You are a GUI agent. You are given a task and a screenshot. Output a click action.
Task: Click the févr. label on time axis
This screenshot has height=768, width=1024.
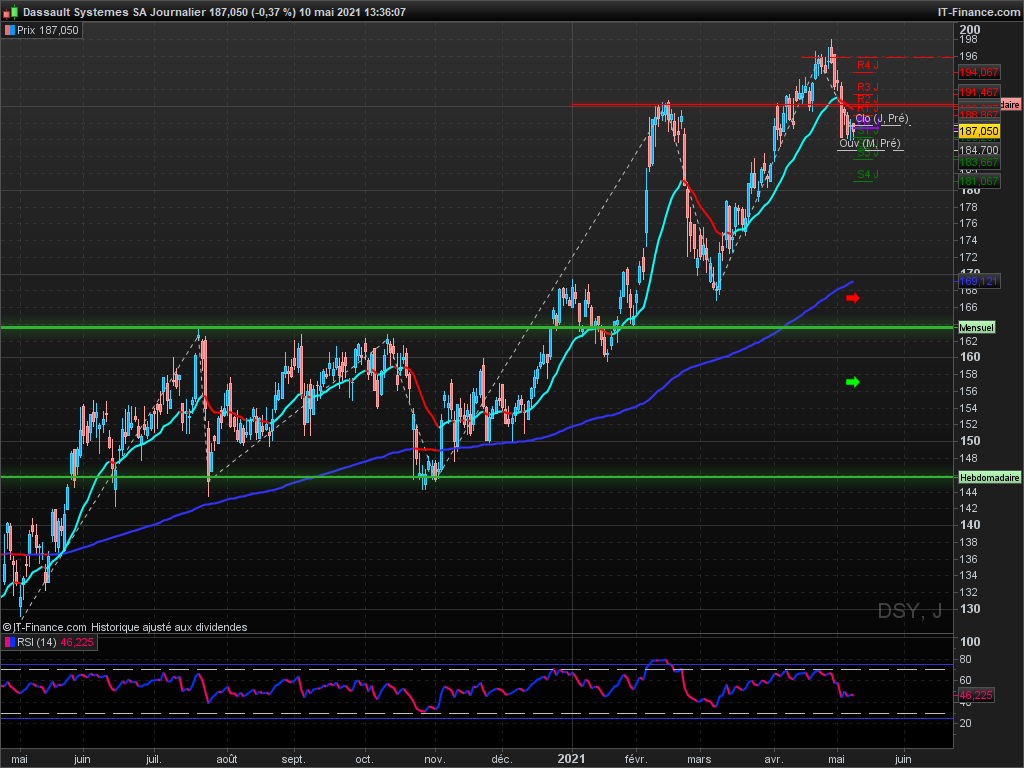coord(635,759)
